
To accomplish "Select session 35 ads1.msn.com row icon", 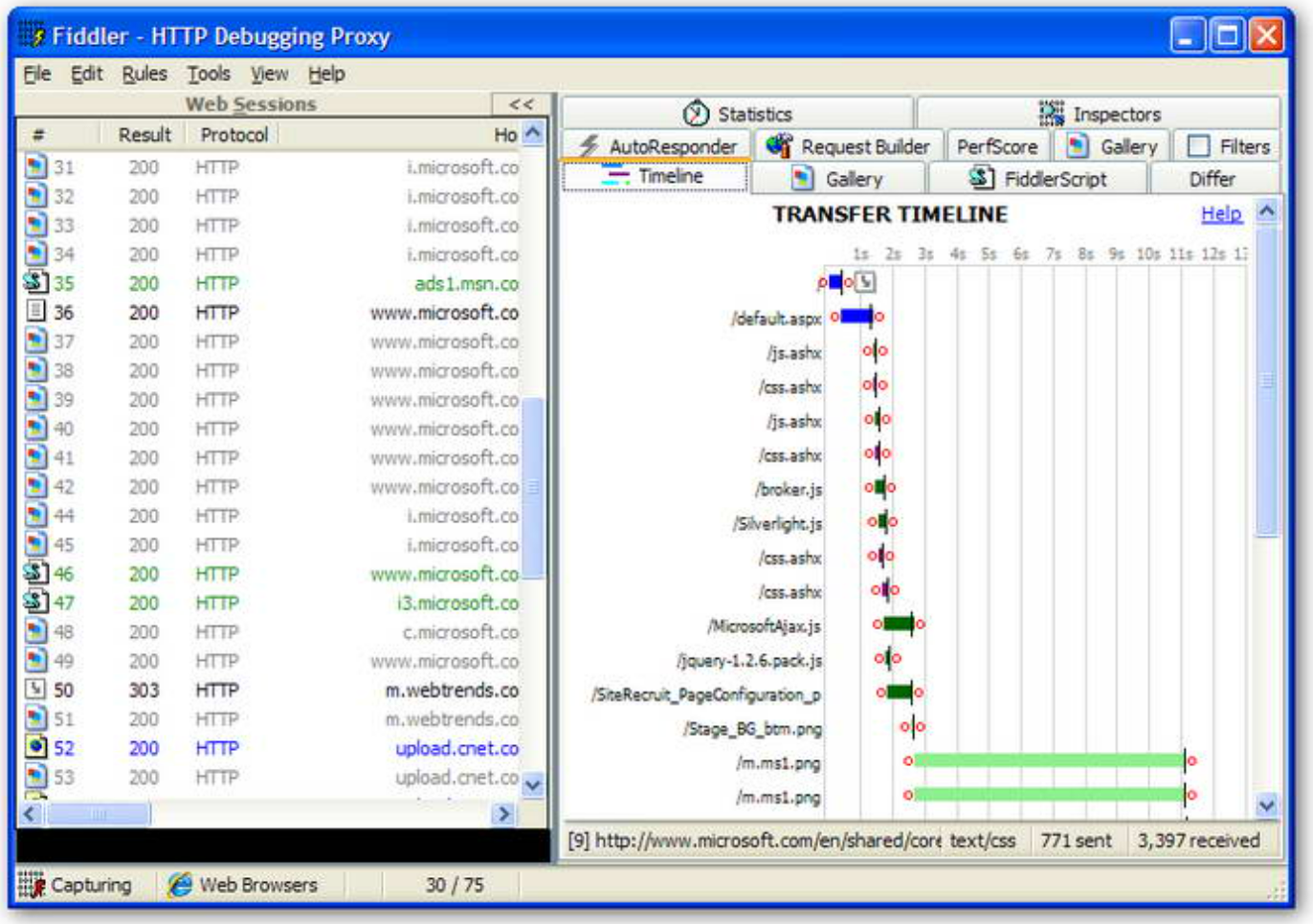I will click(x=35, y=282).
